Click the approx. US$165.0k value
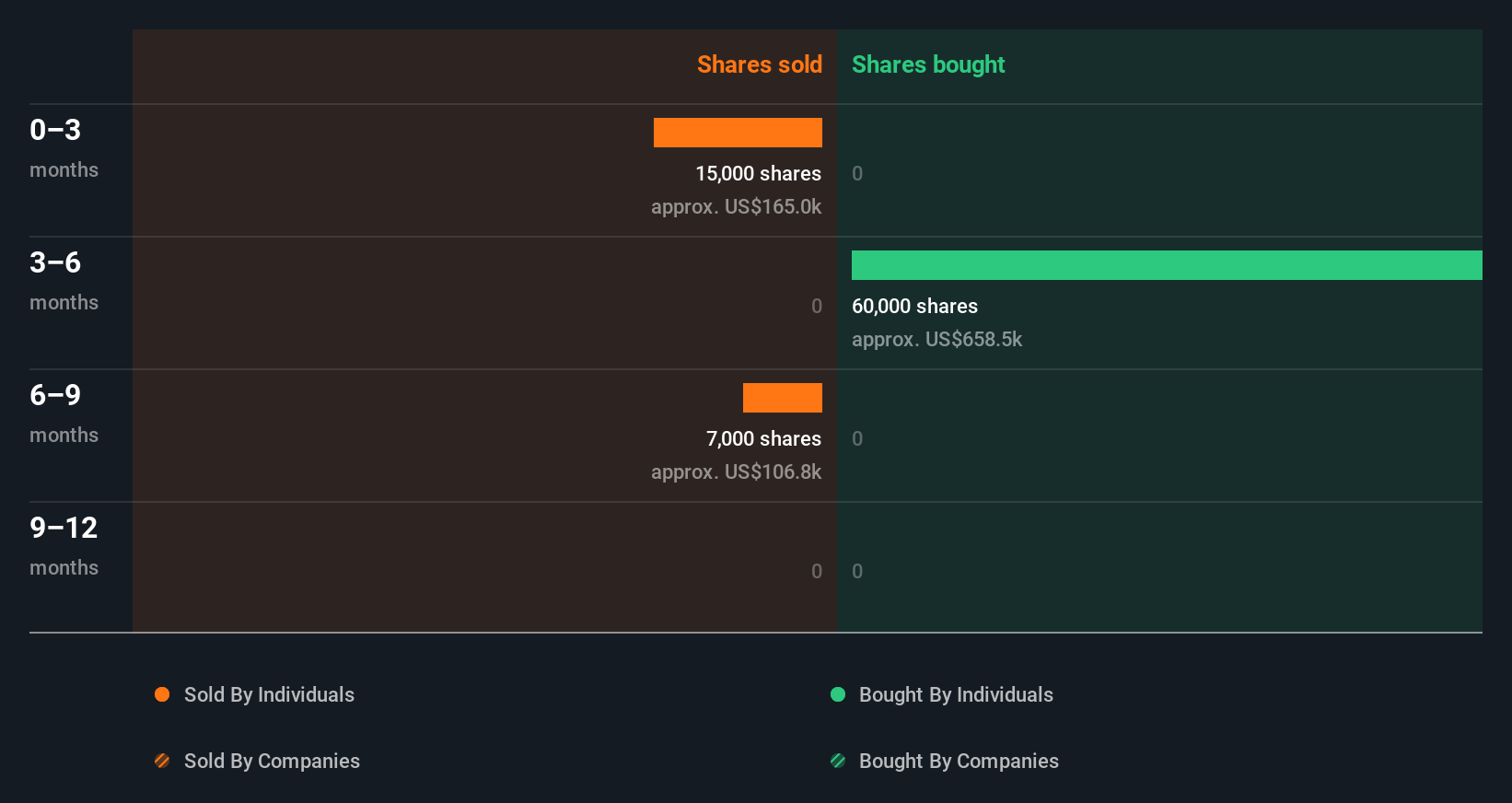Screen dimensions: 1512x803 (736, 206)
